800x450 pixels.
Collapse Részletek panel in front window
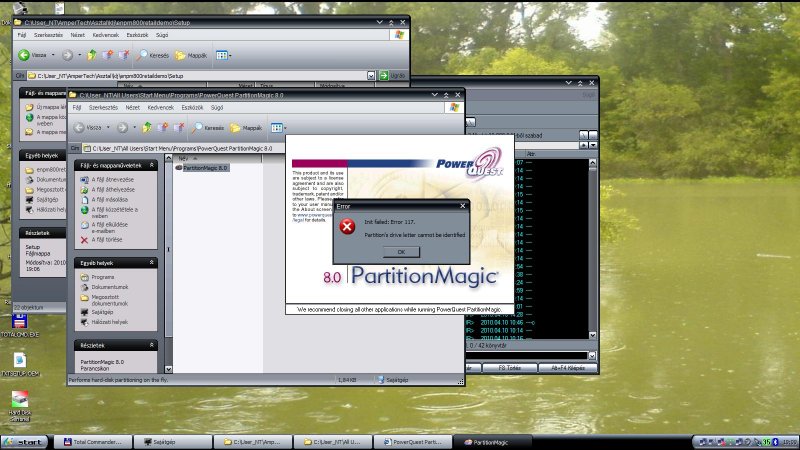point(152,345)
